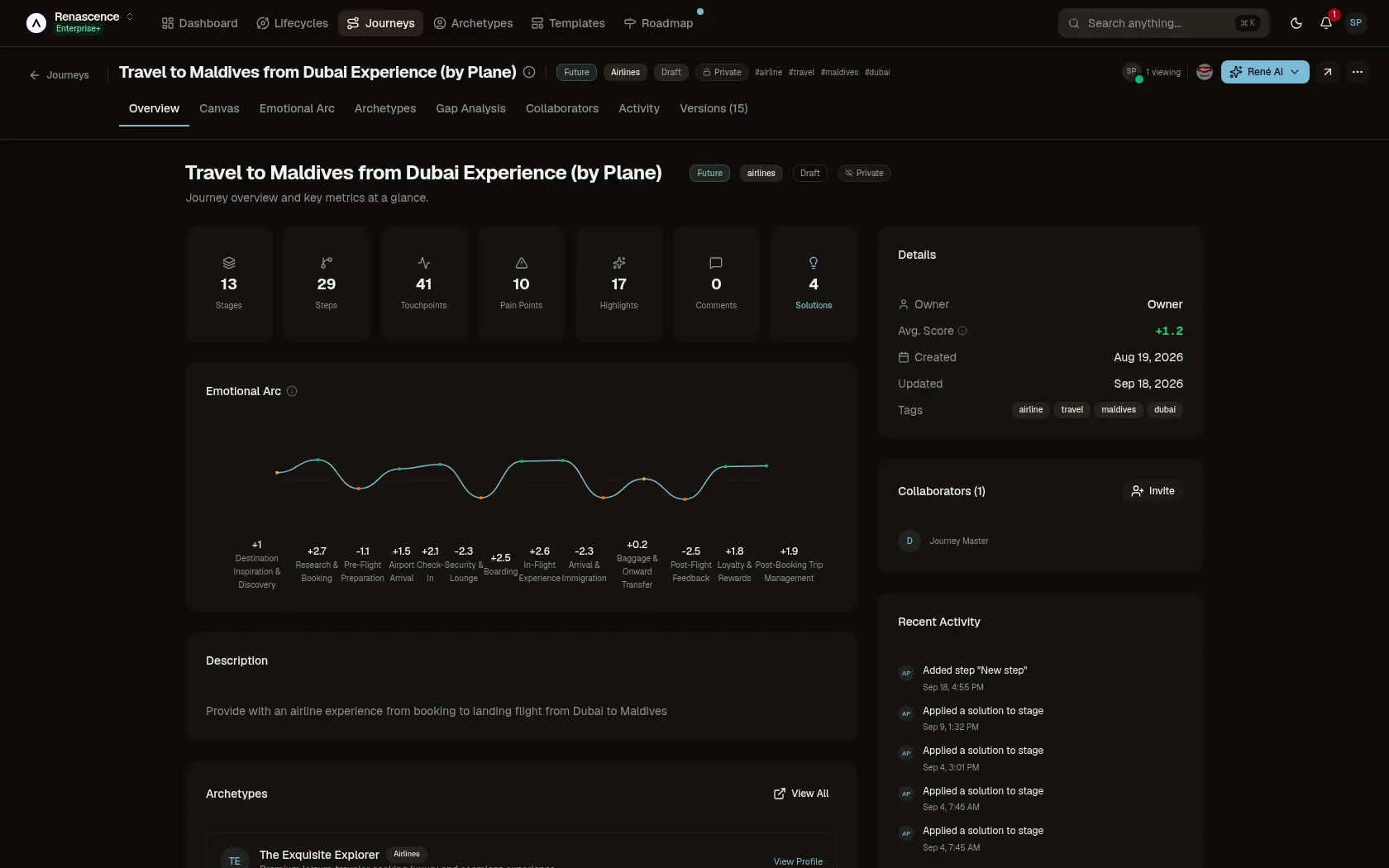Click the Renascence logo icon
This screenshot has height=868, width=1389.
(36, 23)
